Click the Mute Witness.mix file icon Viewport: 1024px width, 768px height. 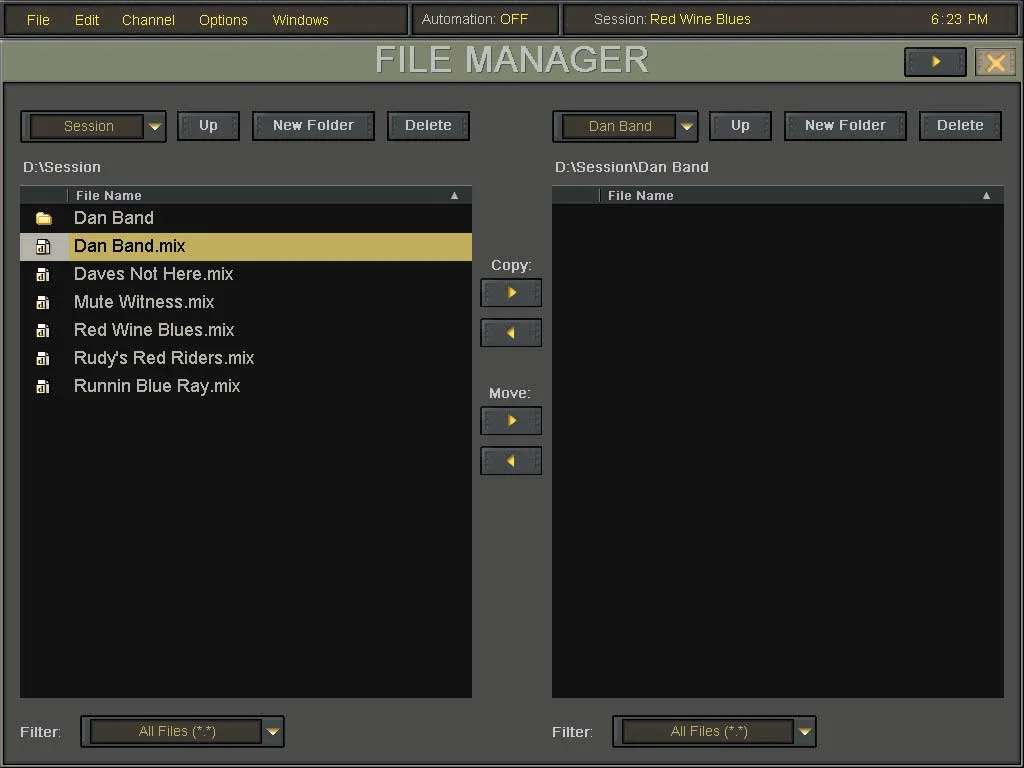click(43, 302)
